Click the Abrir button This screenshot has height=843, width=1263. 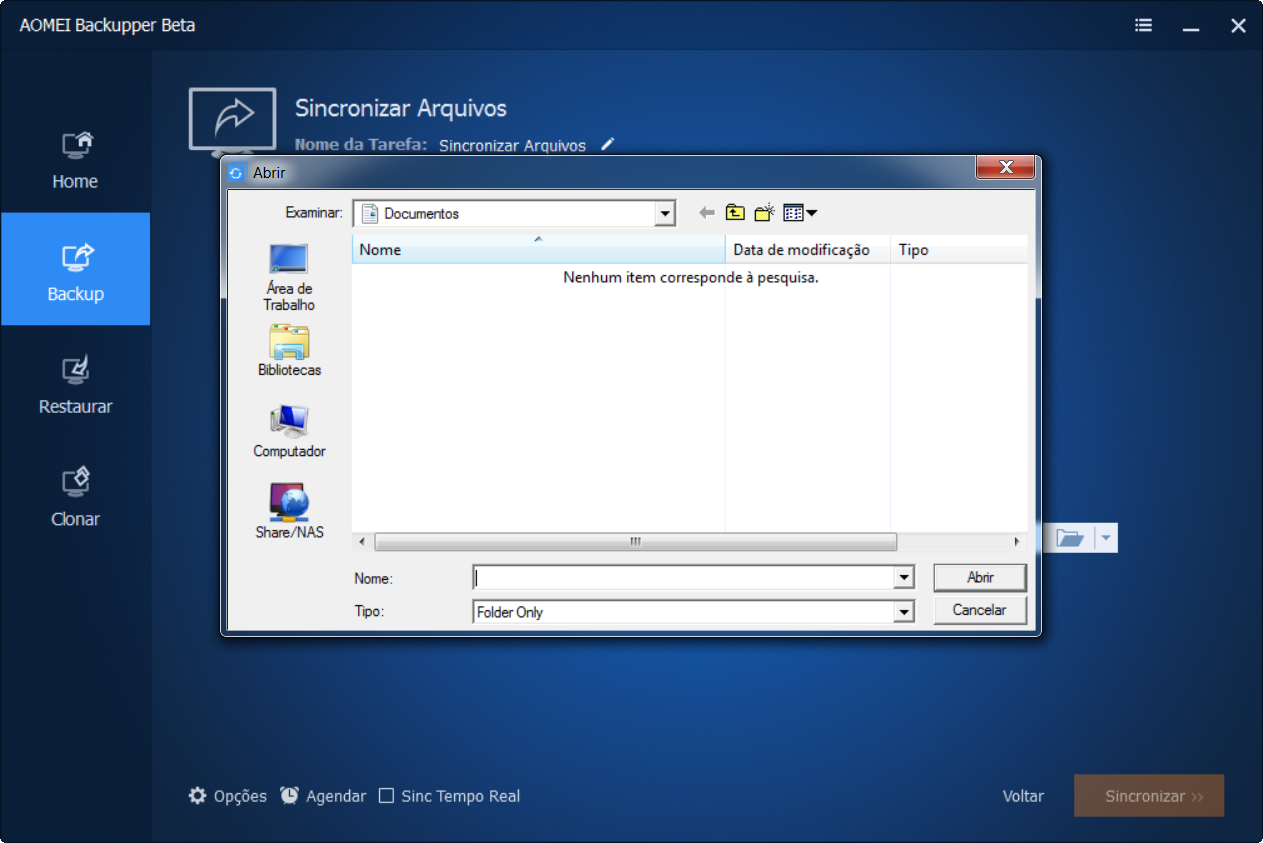click(980, 577)
